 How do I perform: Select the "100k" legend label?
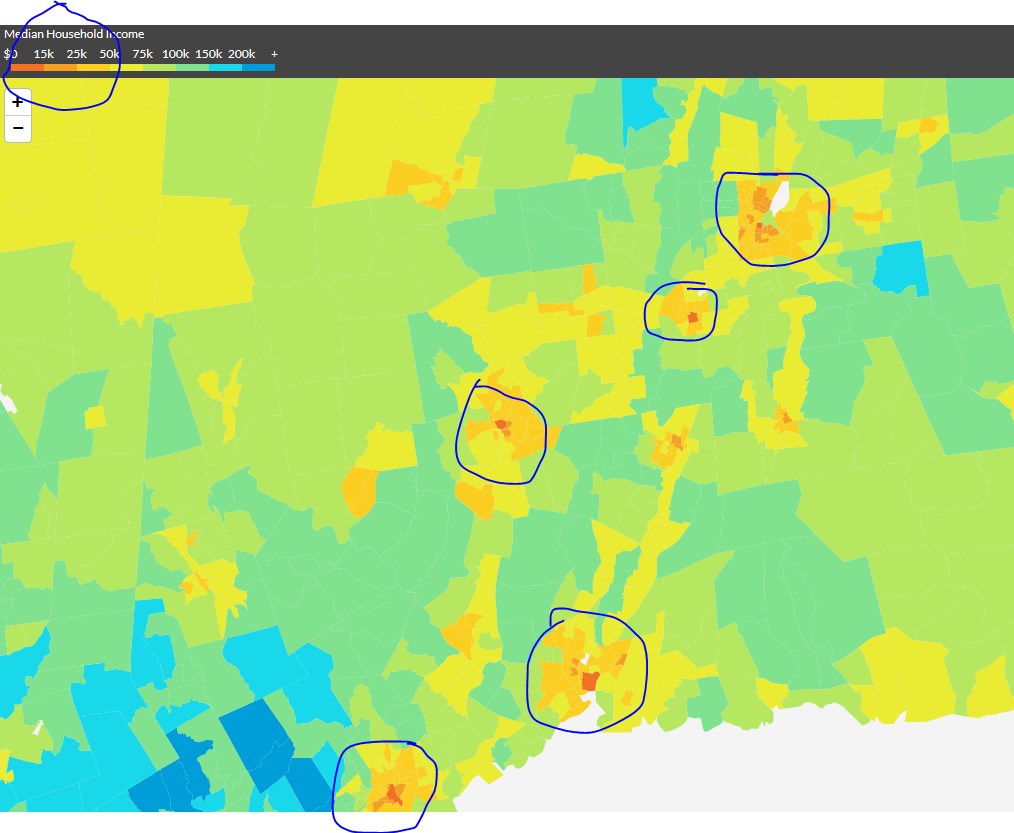tap(176, 53)
